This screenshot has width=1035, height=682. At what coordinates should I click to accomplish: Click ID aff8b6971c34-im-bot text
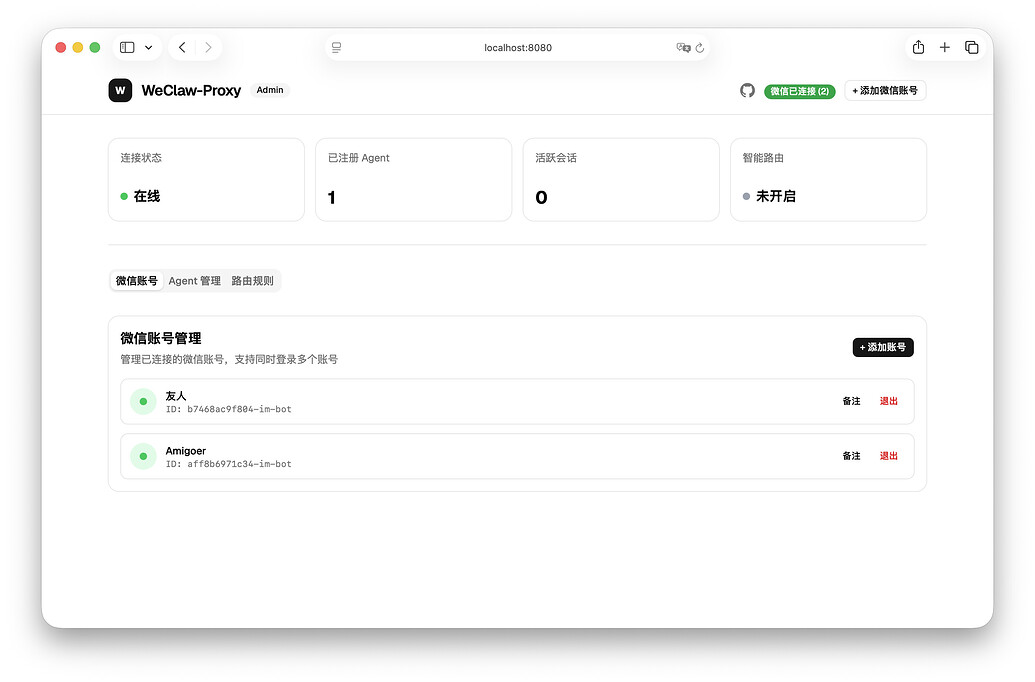228,464
